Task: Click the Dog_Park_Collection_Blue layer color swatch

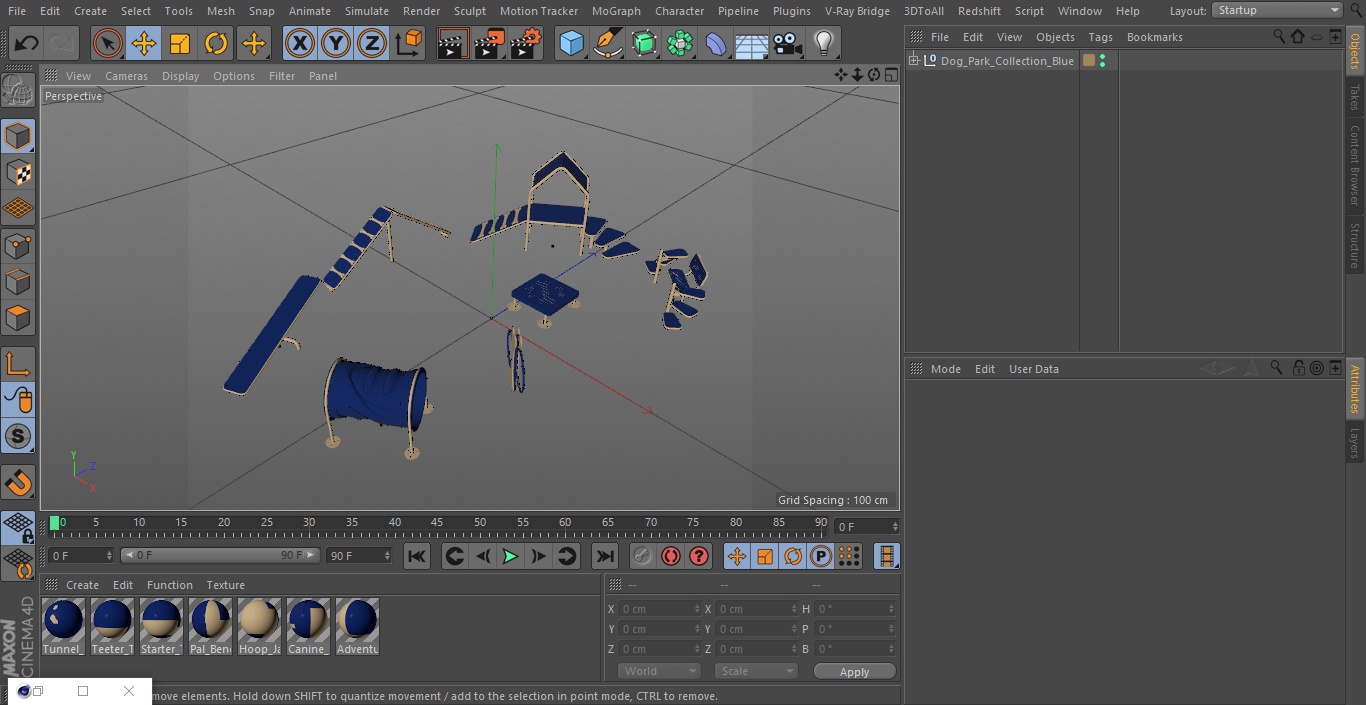Action: pos(1089,61)
